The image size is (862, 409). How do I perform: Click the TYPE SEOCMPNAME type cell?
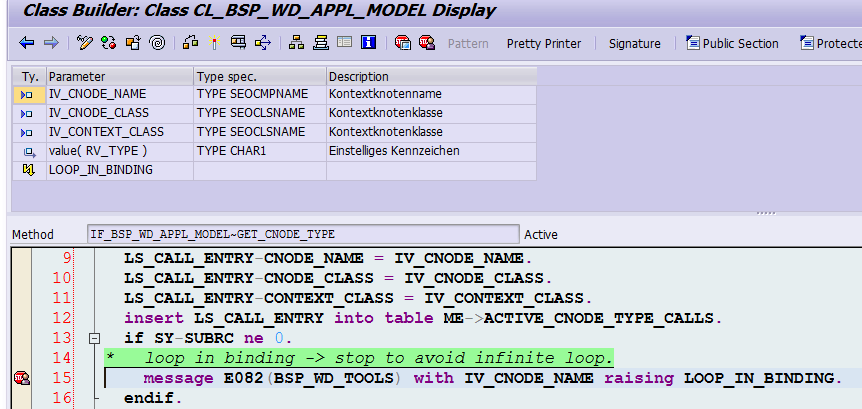tap(260, 95)
